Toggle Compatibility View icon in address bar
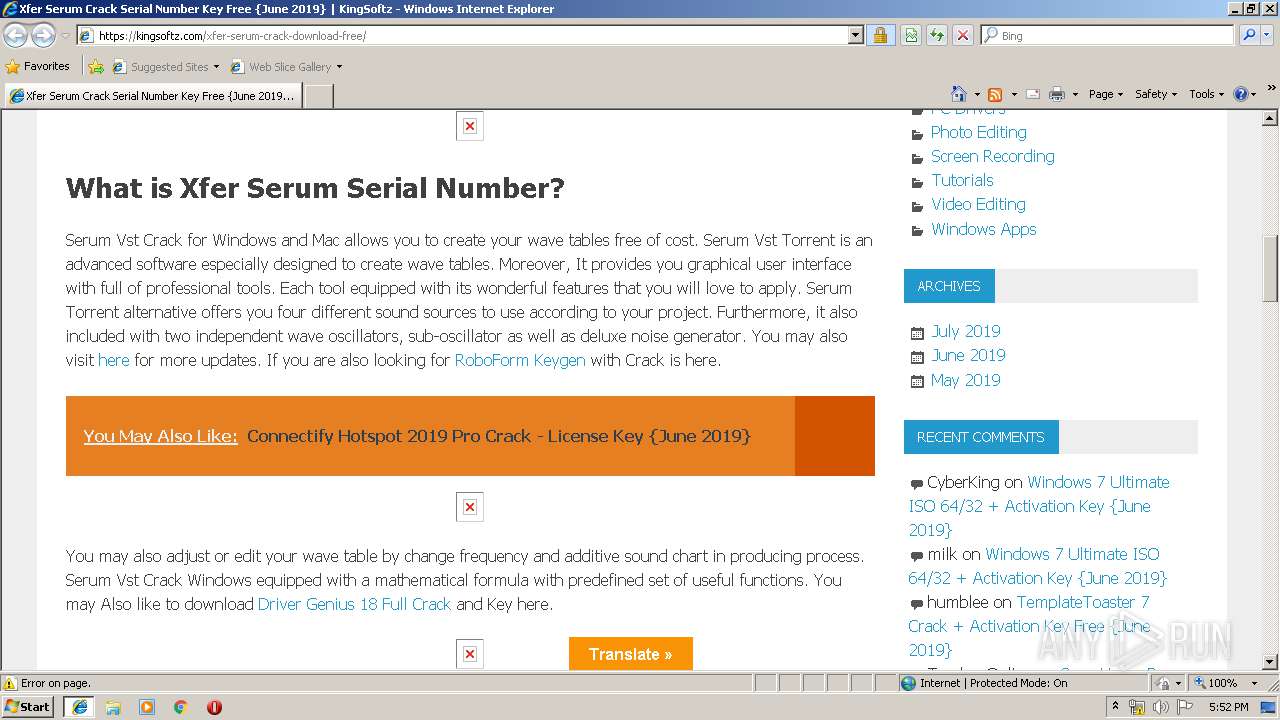 [910, 35]
